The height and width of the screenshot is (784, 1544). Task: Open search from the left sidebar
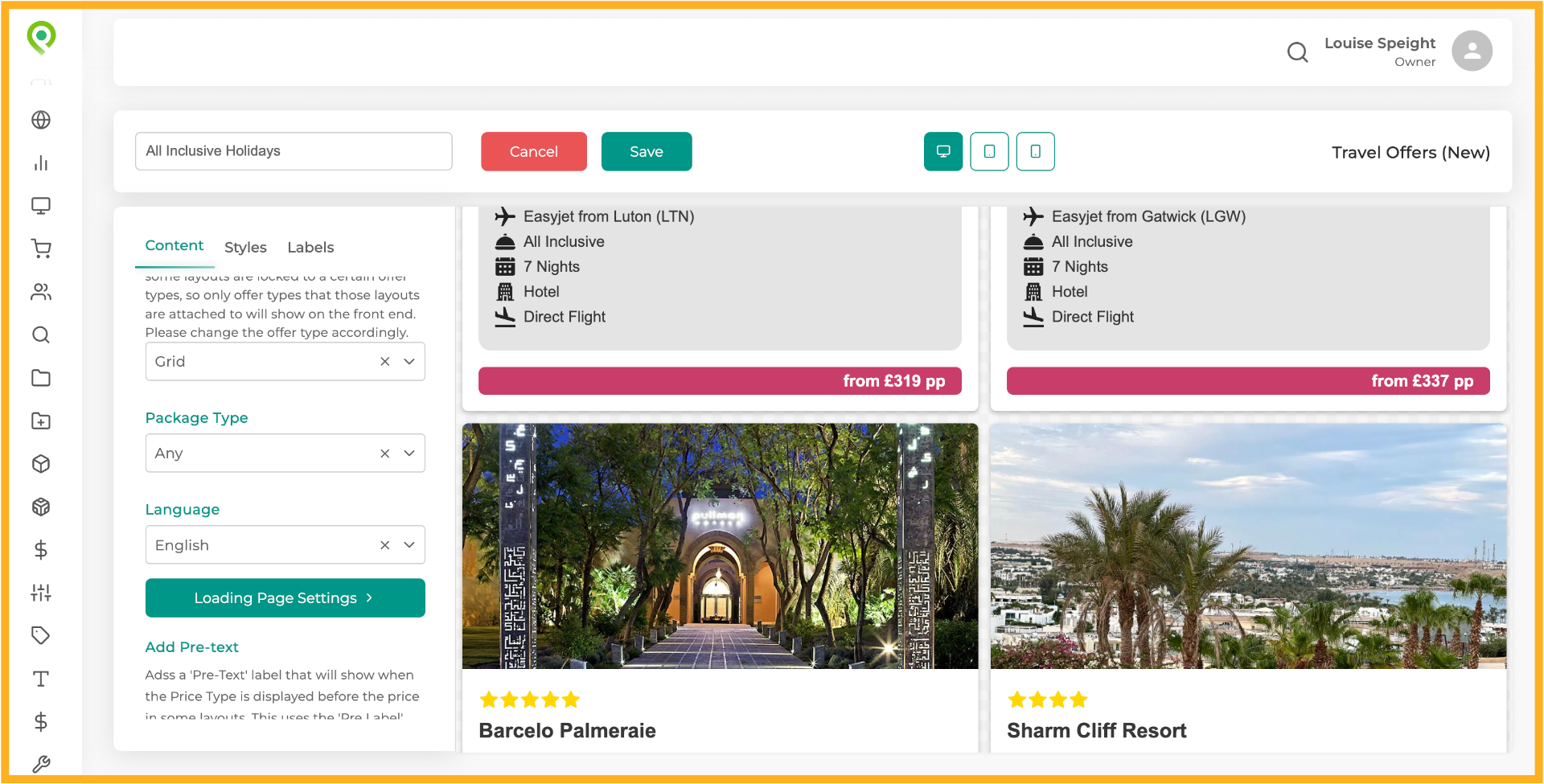pyautogui.click(x=41, y=335)
